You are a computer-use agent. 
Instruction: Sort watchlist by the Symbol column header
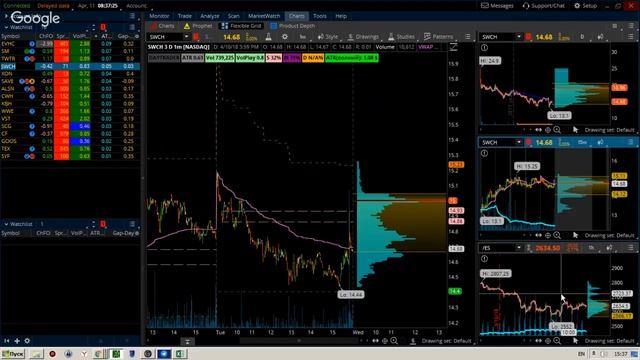coord(11,36)
